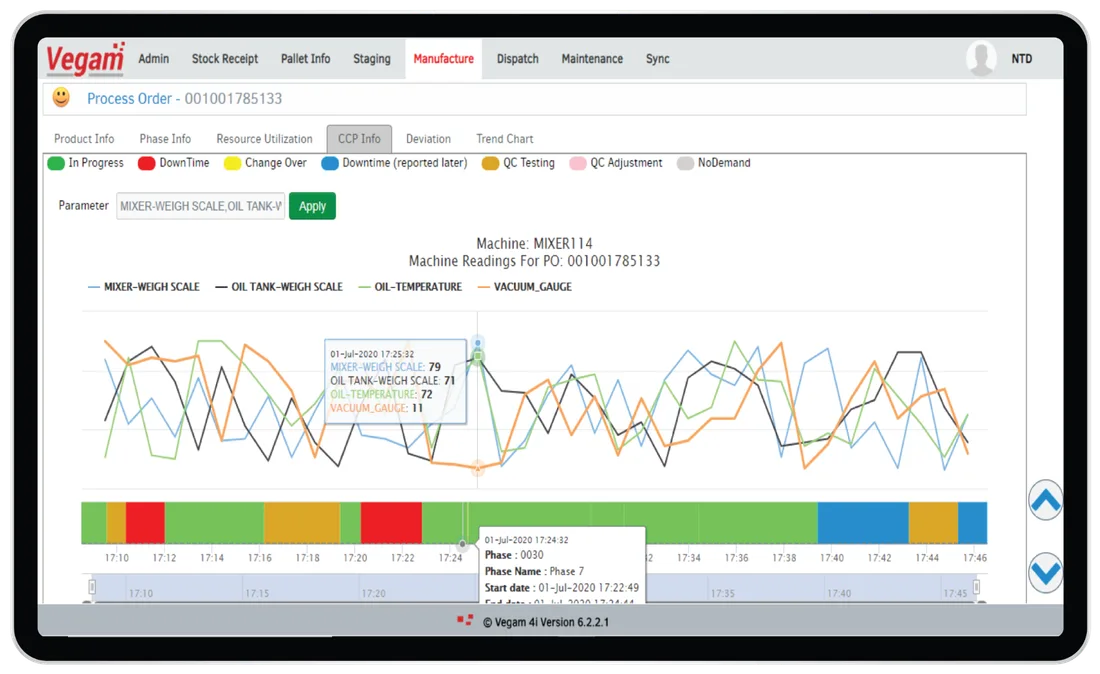The height and width of the screenshot is (674, 1100).
Task: Switch to the Deviation tab
Action: click(428, 139)
